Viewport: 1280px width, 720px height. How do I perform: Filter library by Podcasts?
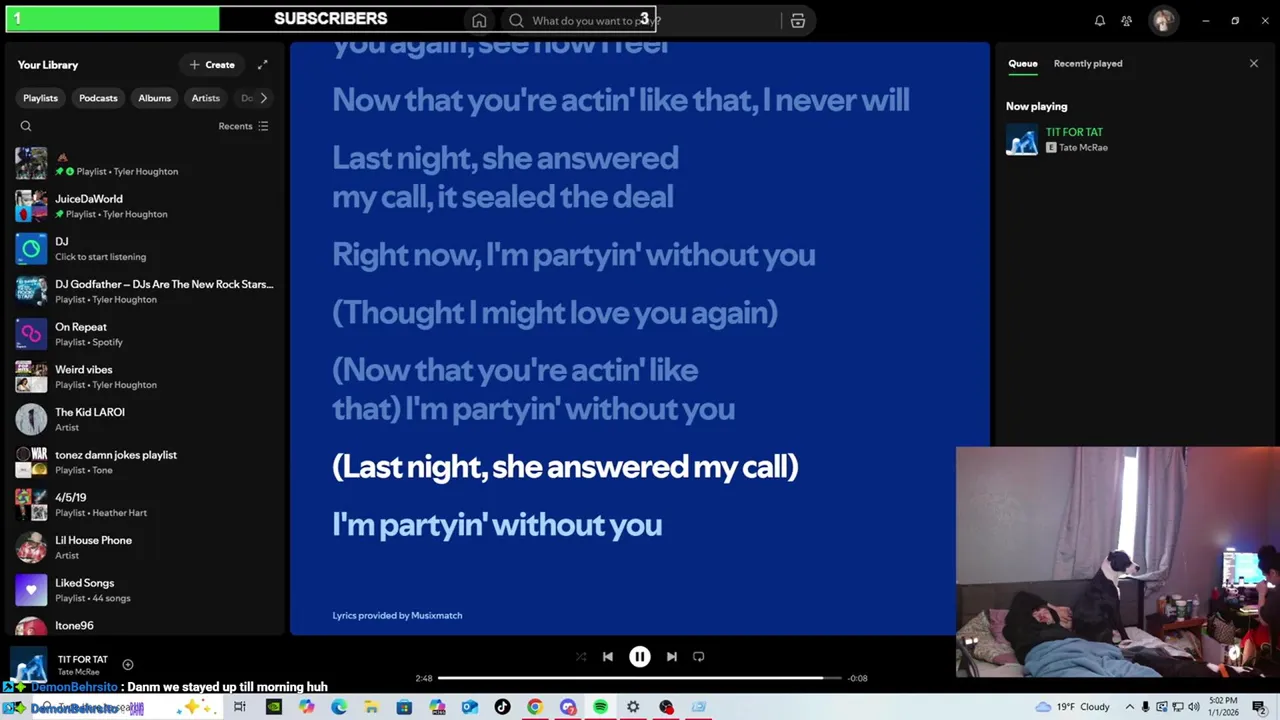pos(98,98)
